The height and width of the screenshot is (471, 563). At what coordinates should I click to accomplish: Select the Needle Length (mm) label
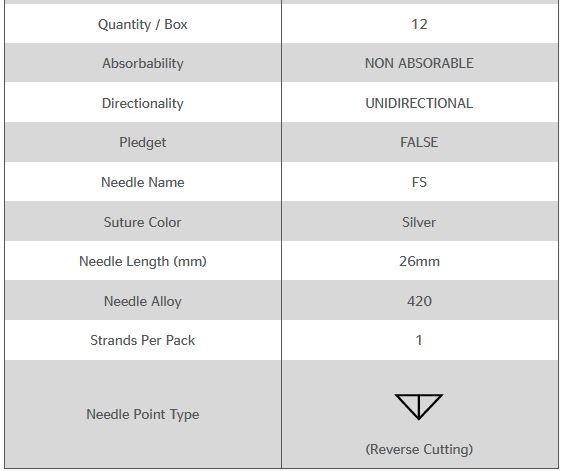click(143, 261)
